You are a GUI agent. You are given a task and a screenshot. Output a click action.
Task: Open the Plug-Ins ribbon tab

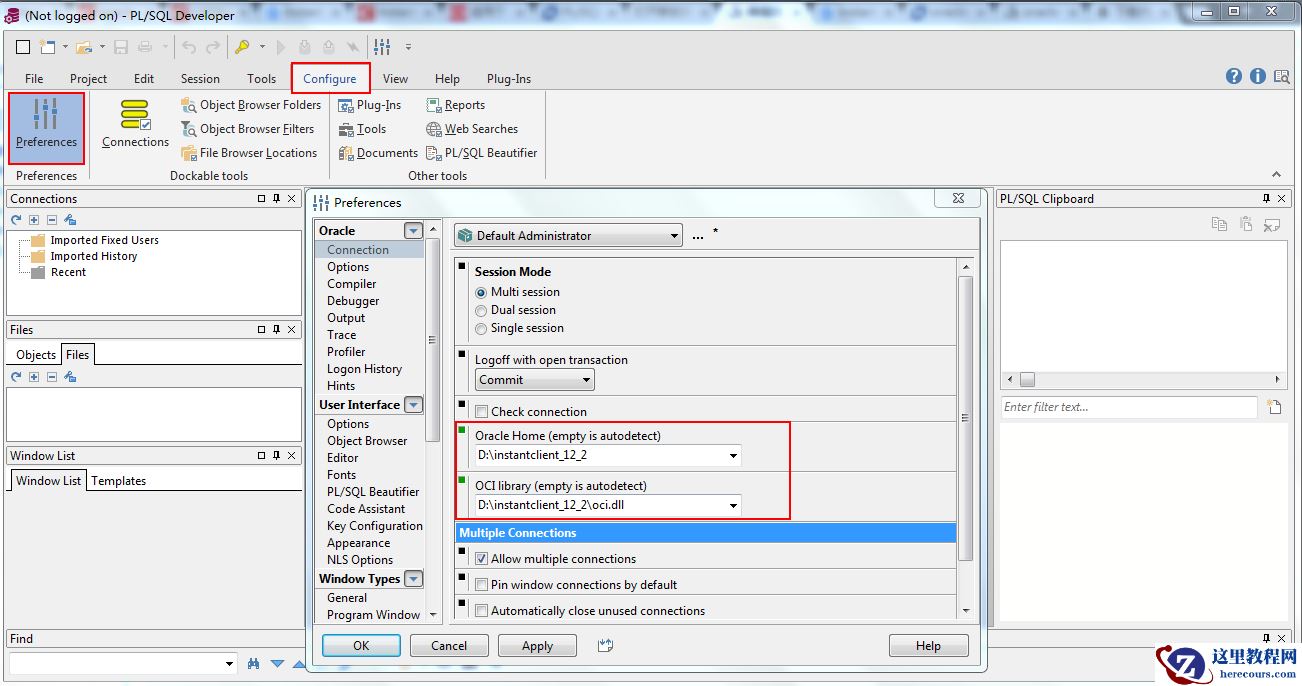(509, 79)
